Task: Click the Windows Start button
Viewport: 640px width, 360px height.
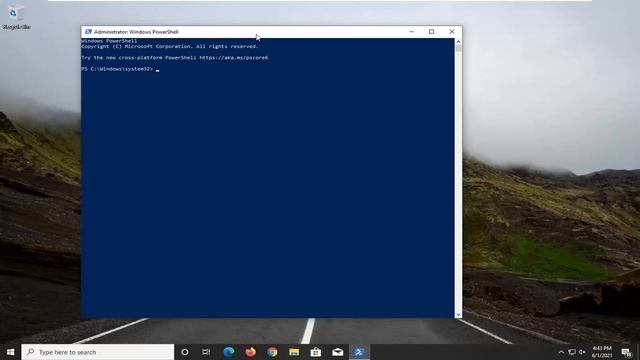Action: pos(11,352)
